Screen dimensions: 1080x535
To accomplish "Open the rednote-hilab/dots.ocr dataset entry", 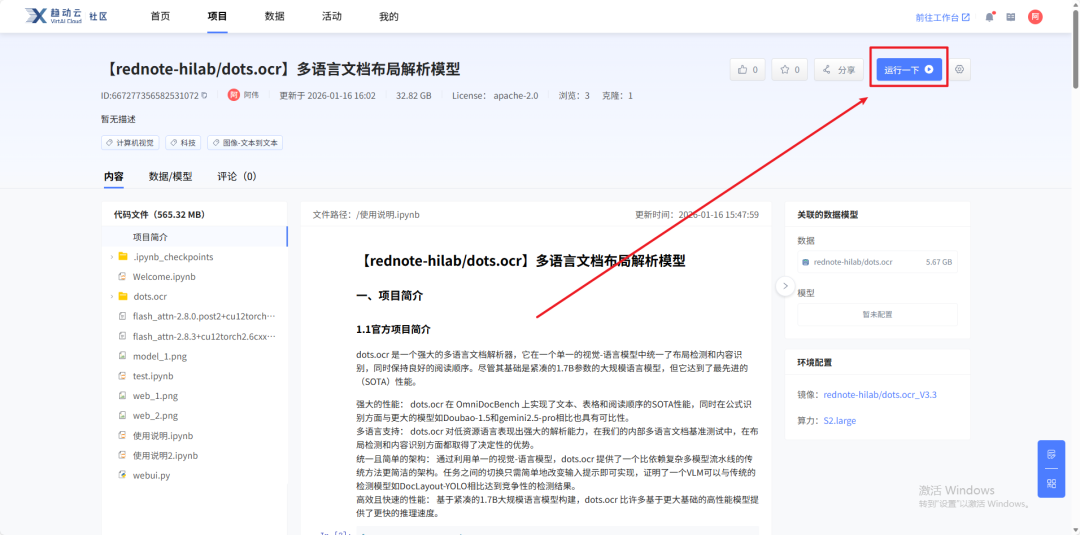I will [x=878, y=262].
